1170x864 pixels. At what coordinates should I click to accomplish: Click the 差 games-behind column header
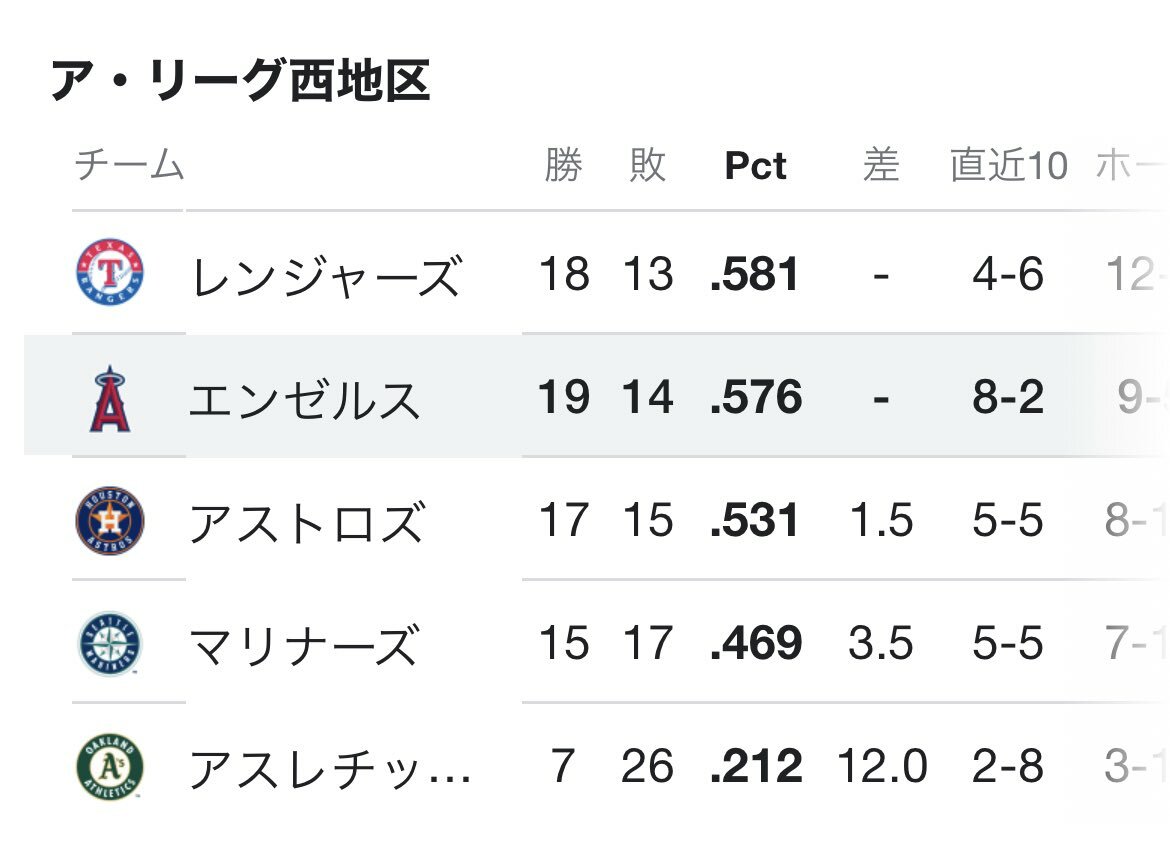(x=881, y=165)
